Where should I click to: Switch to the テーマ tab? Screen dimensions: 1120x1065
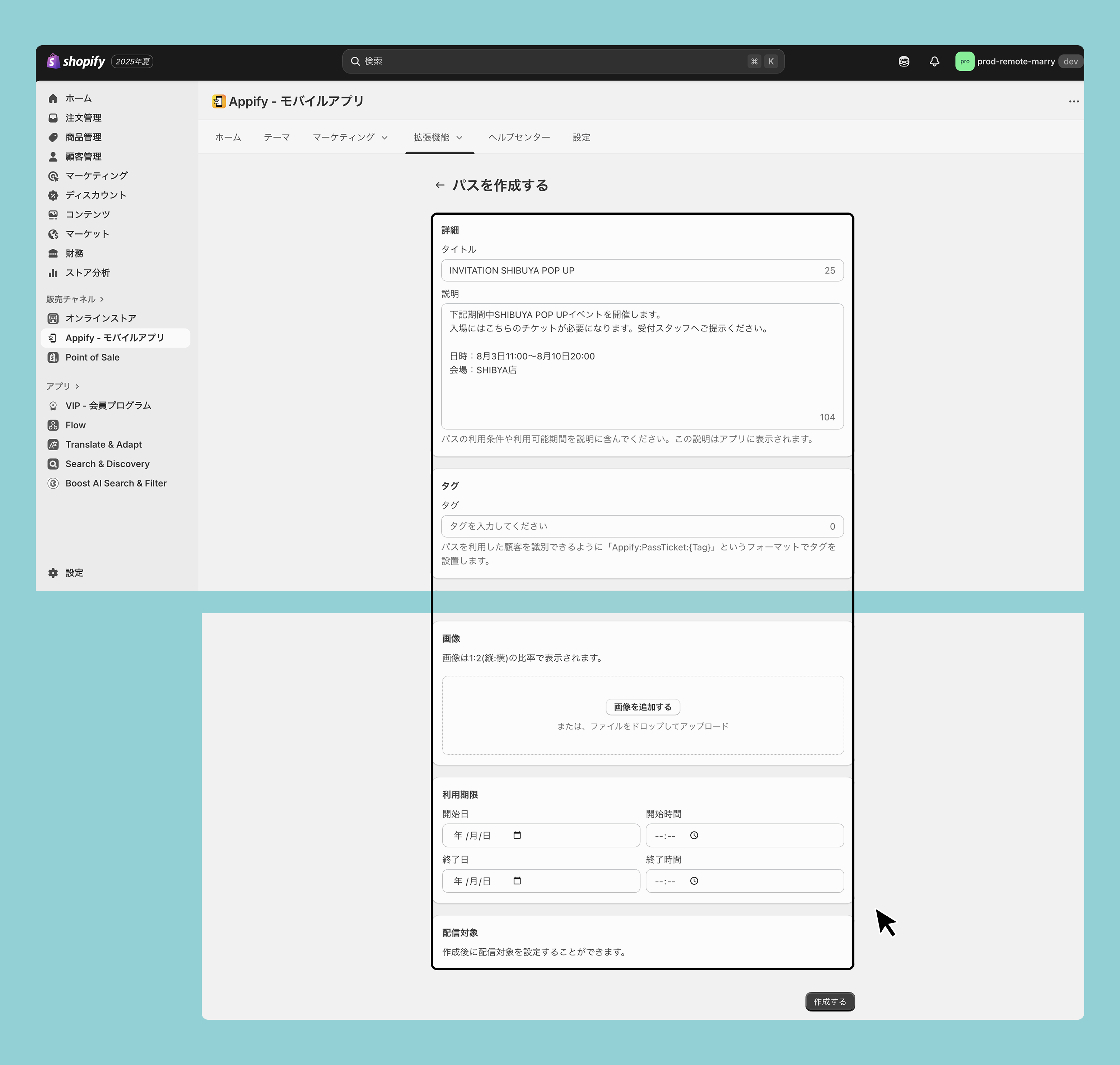[276, 138]
